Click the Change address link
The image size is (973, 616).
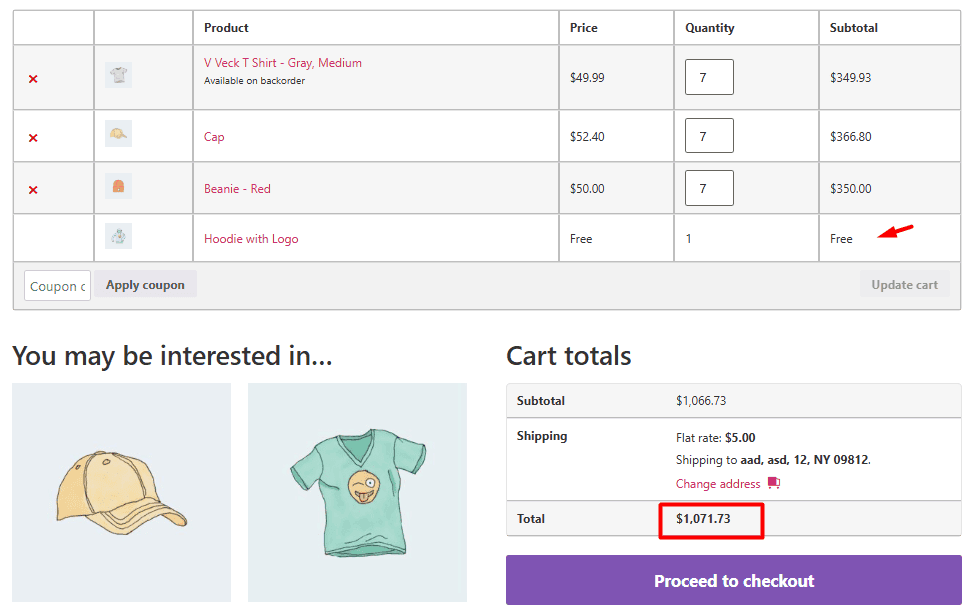[718, 484]
